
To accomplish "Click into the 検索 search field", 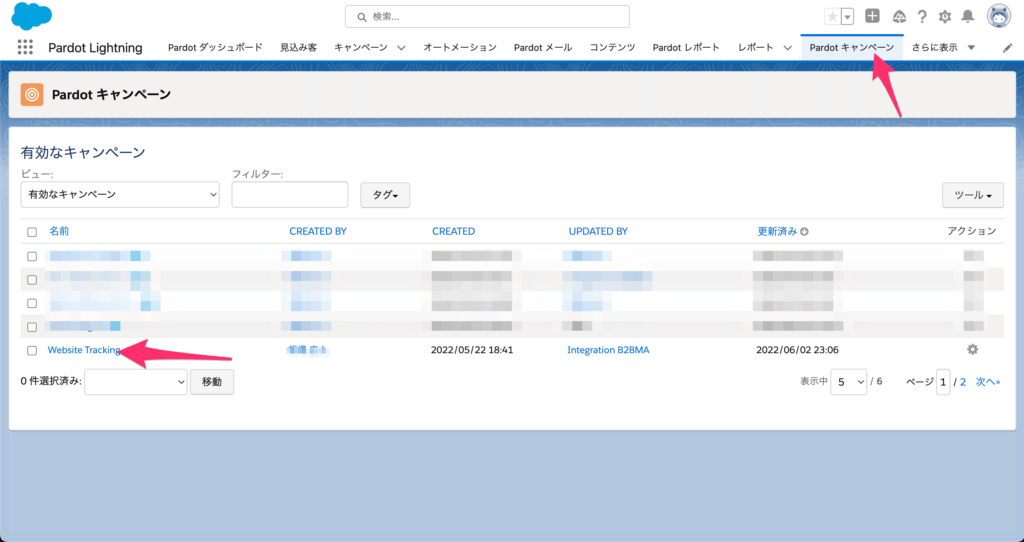I will click(487, 17).
